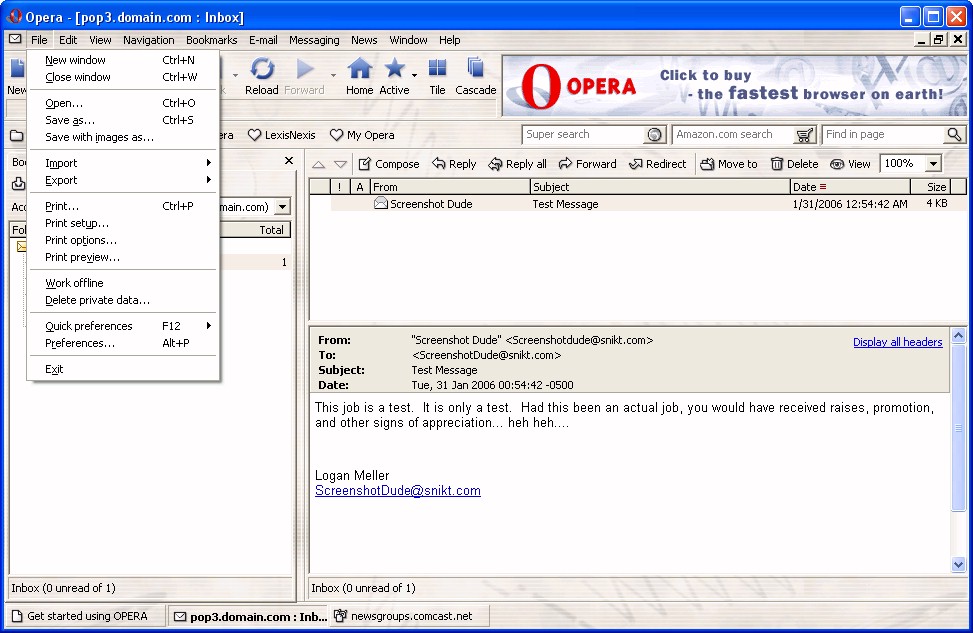Open the Messaging menu

click(x=314, y=40)
